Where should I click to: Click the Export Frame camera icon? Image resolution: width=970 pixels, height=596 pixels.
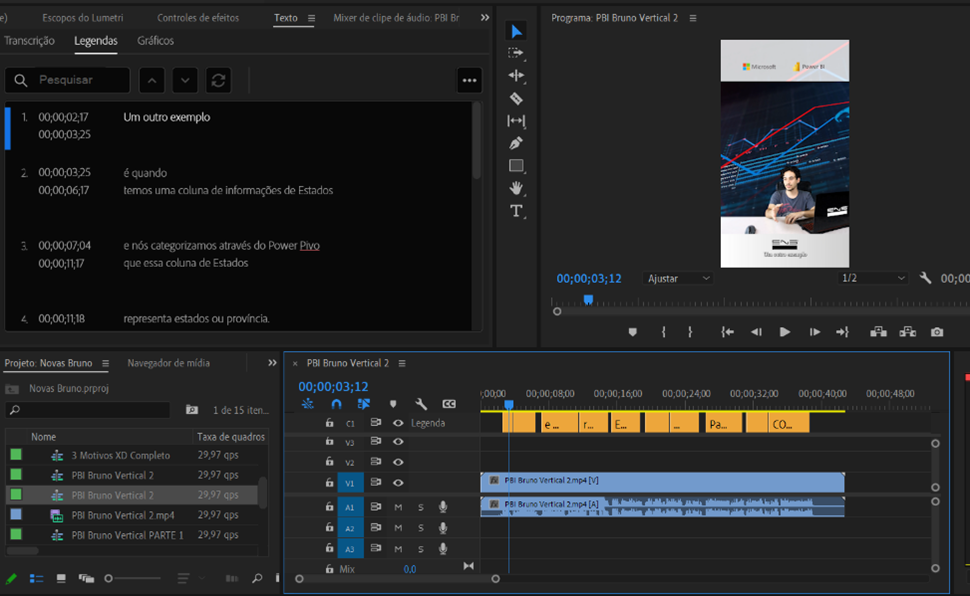click(x=936, y=332)
